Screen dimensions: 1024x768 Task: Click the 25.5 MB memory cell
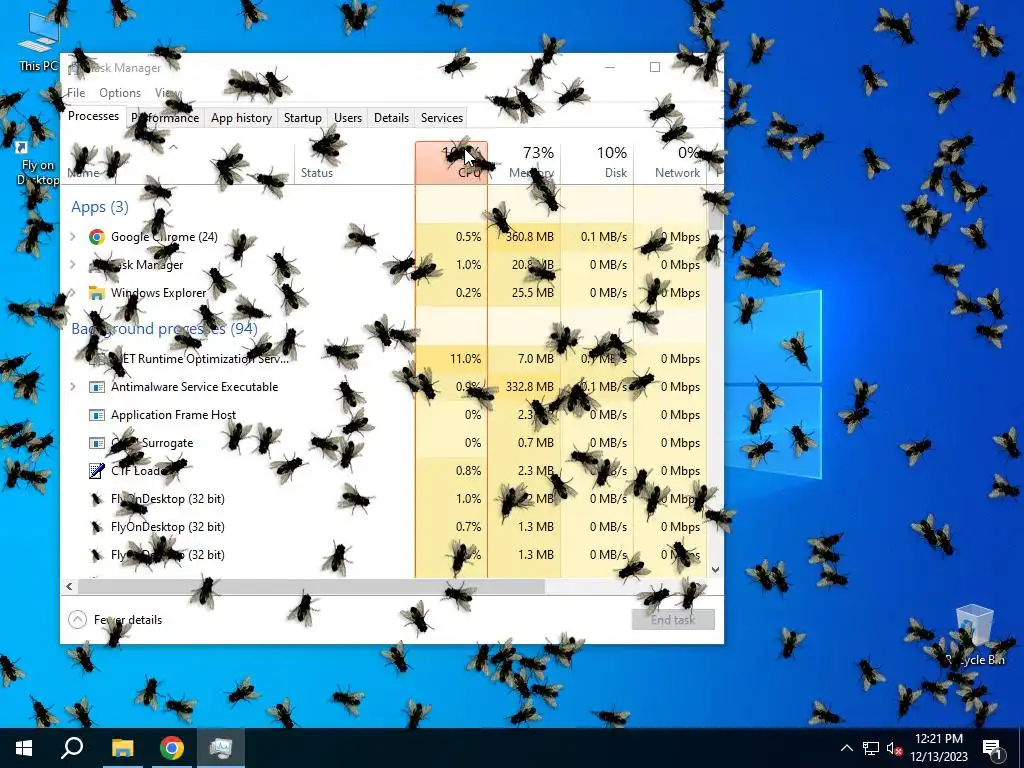tap(524, 293)
